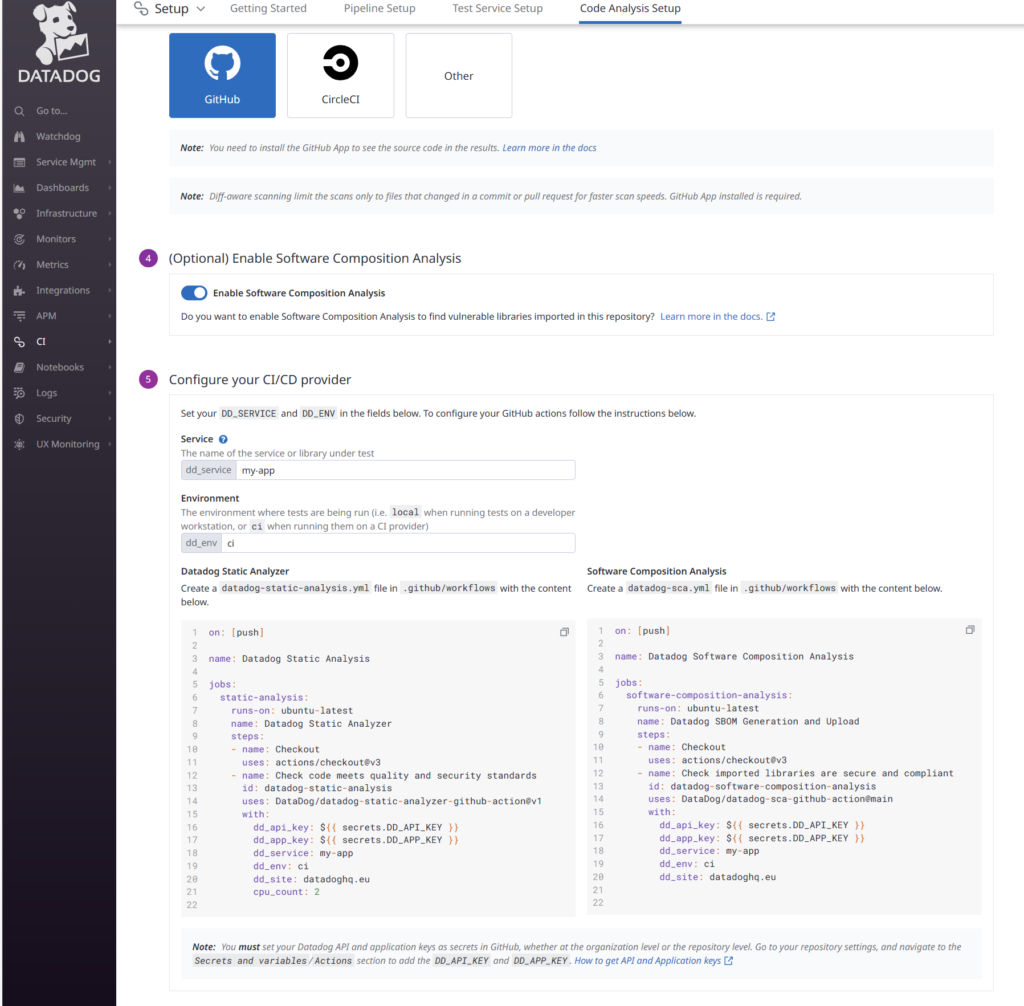This screenshot has height=1006, width=1024.
Task: Click the Service Mgmt sidebar icon
Action: pos(20,162)
